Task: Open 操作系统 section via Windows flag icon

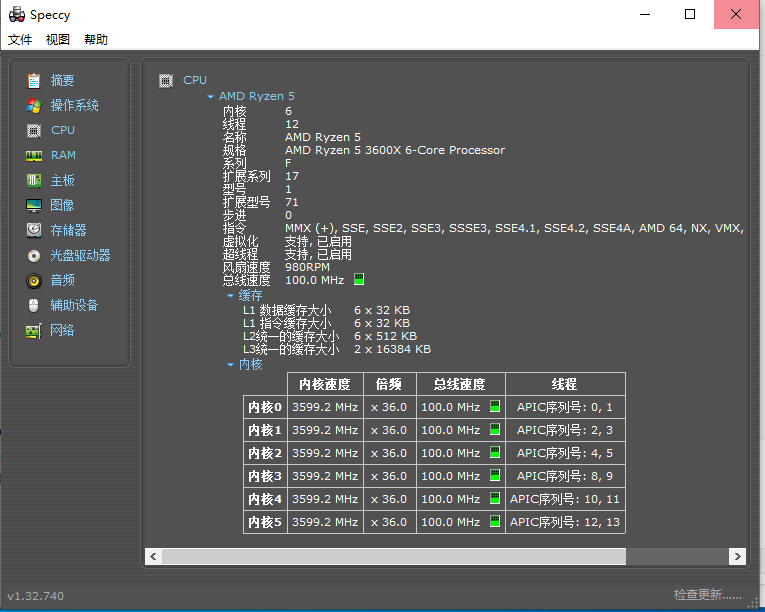Action: pyautogui.click(x=34, y=106)
